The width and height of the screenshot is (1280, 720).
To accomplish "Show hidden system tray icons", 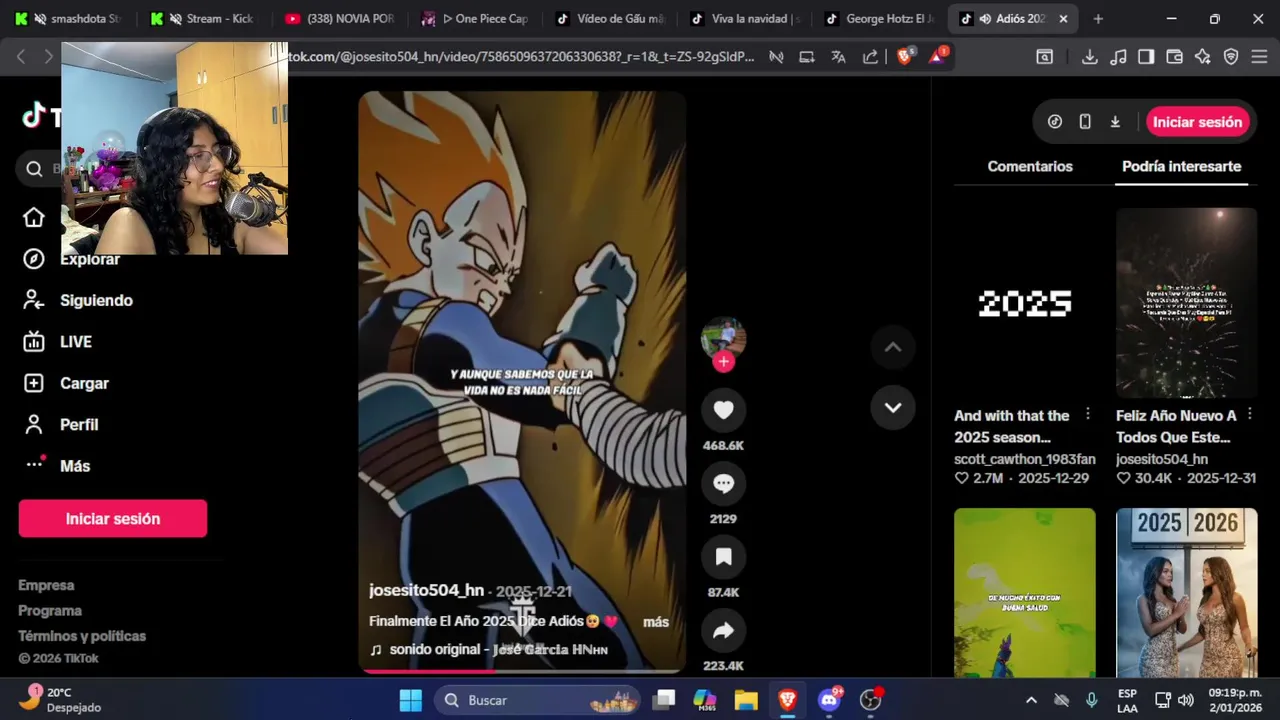I will pyautogui.click(x=1031, y=700).
